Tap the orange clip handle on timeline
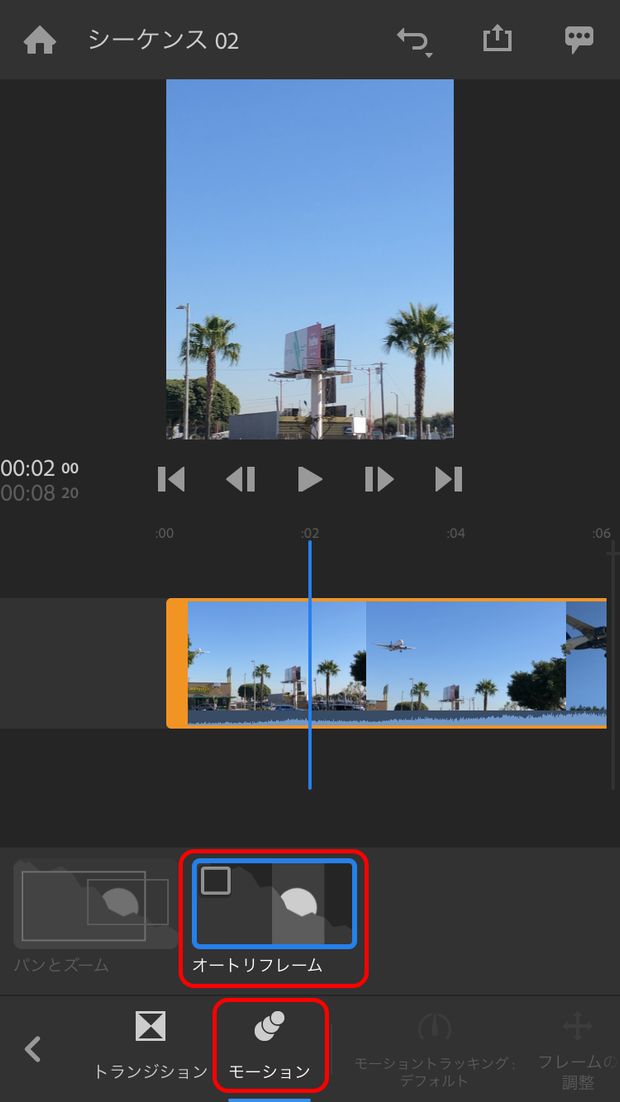The height and width of the screenshot is (1102, 620). [x=177, y=663]
